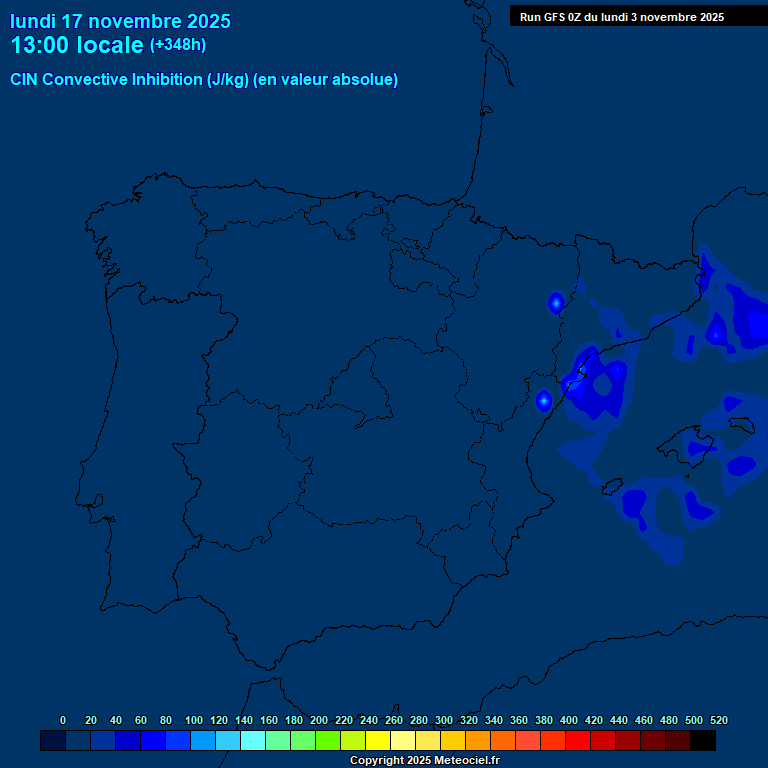The image size is (768, 768).
Task: Select the bright yellow legend color box
Action: tap(378, 741)
